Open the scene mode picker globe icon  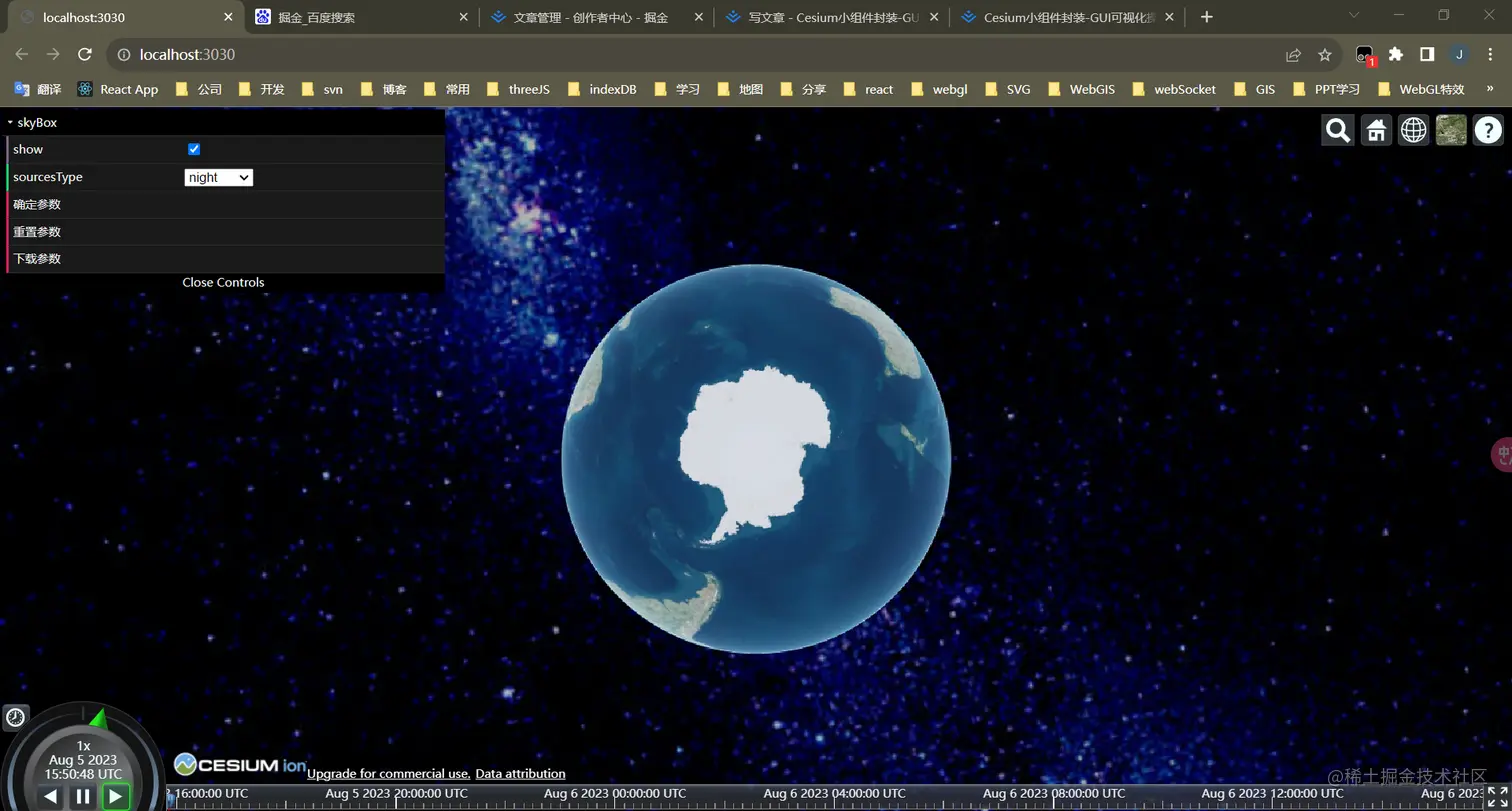click(x=1413, y=130)
